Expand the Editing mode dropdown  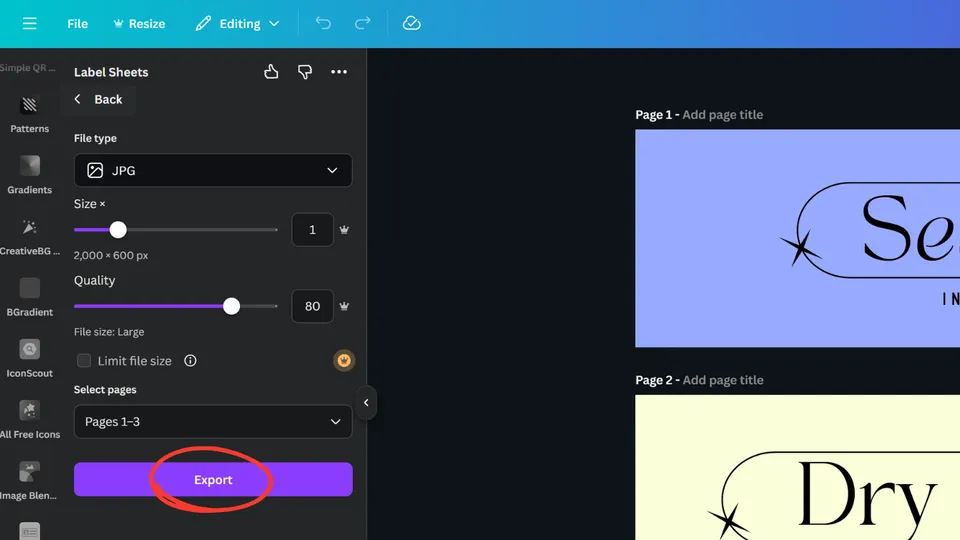pos(238,23)
